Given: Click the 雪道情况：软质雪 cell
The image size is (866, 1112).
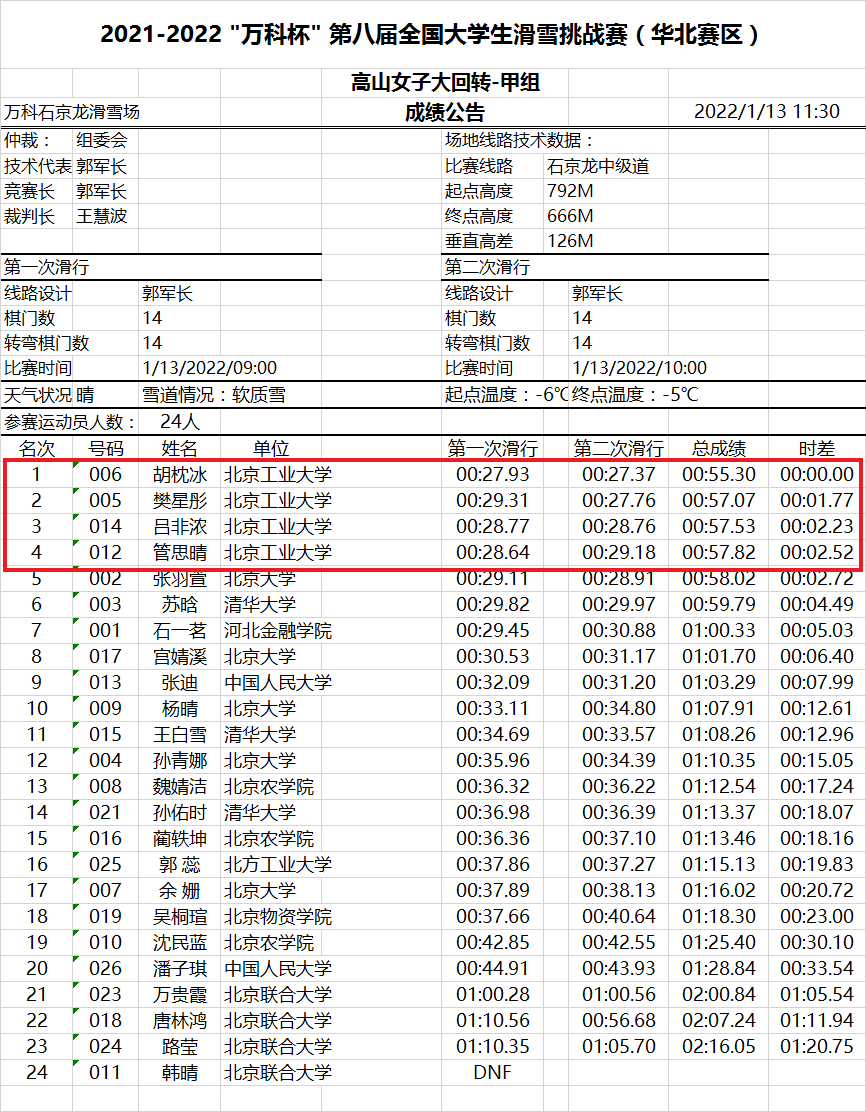Looking at the screenshot, I should (213, 394).
